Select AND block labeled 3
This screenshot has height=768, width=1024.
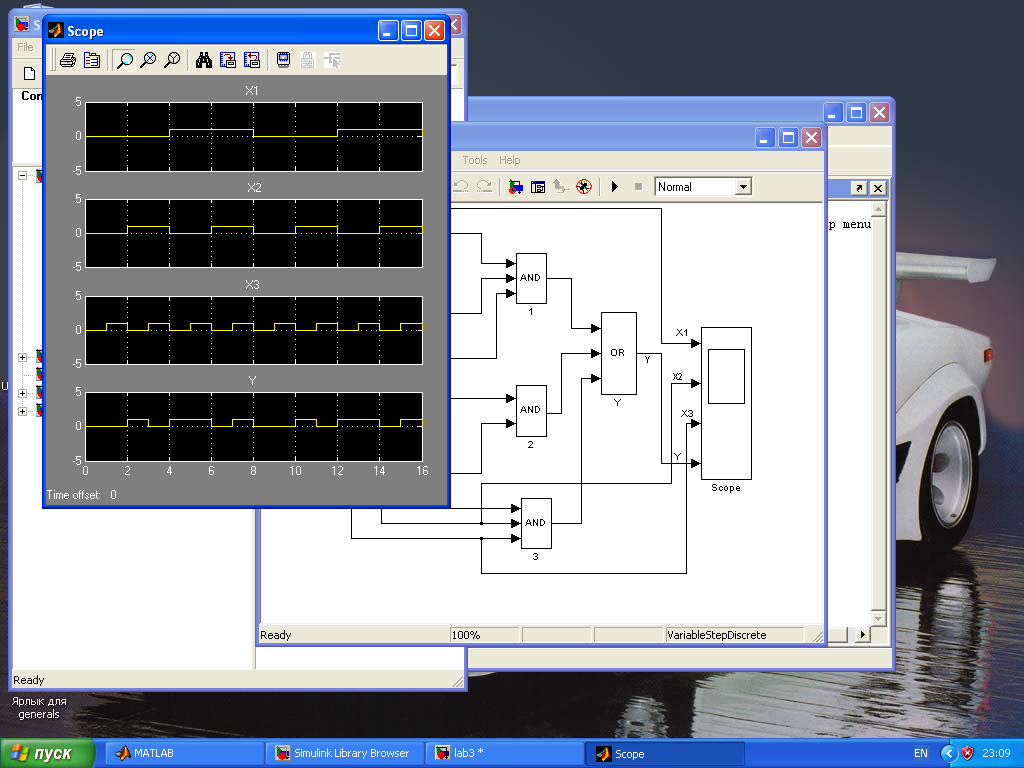[x=536, y=523]
